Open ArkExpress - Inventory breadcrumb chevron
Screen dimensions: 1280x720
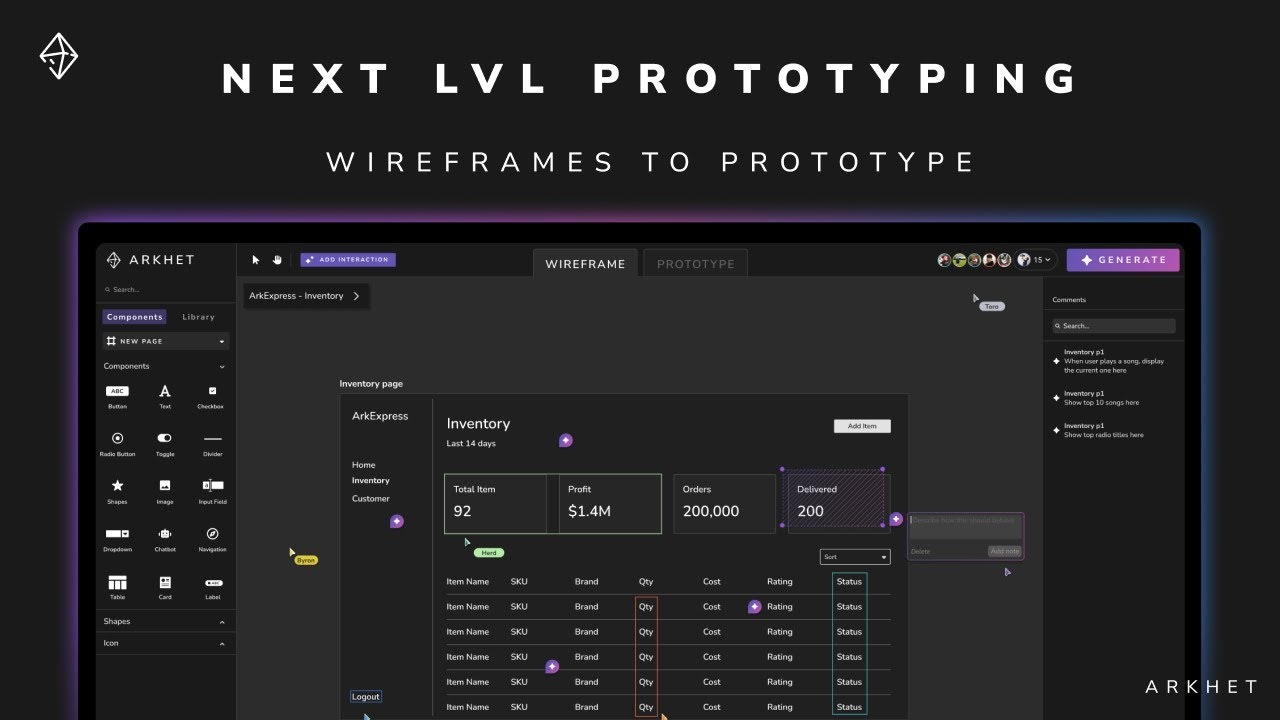(356, 296)
